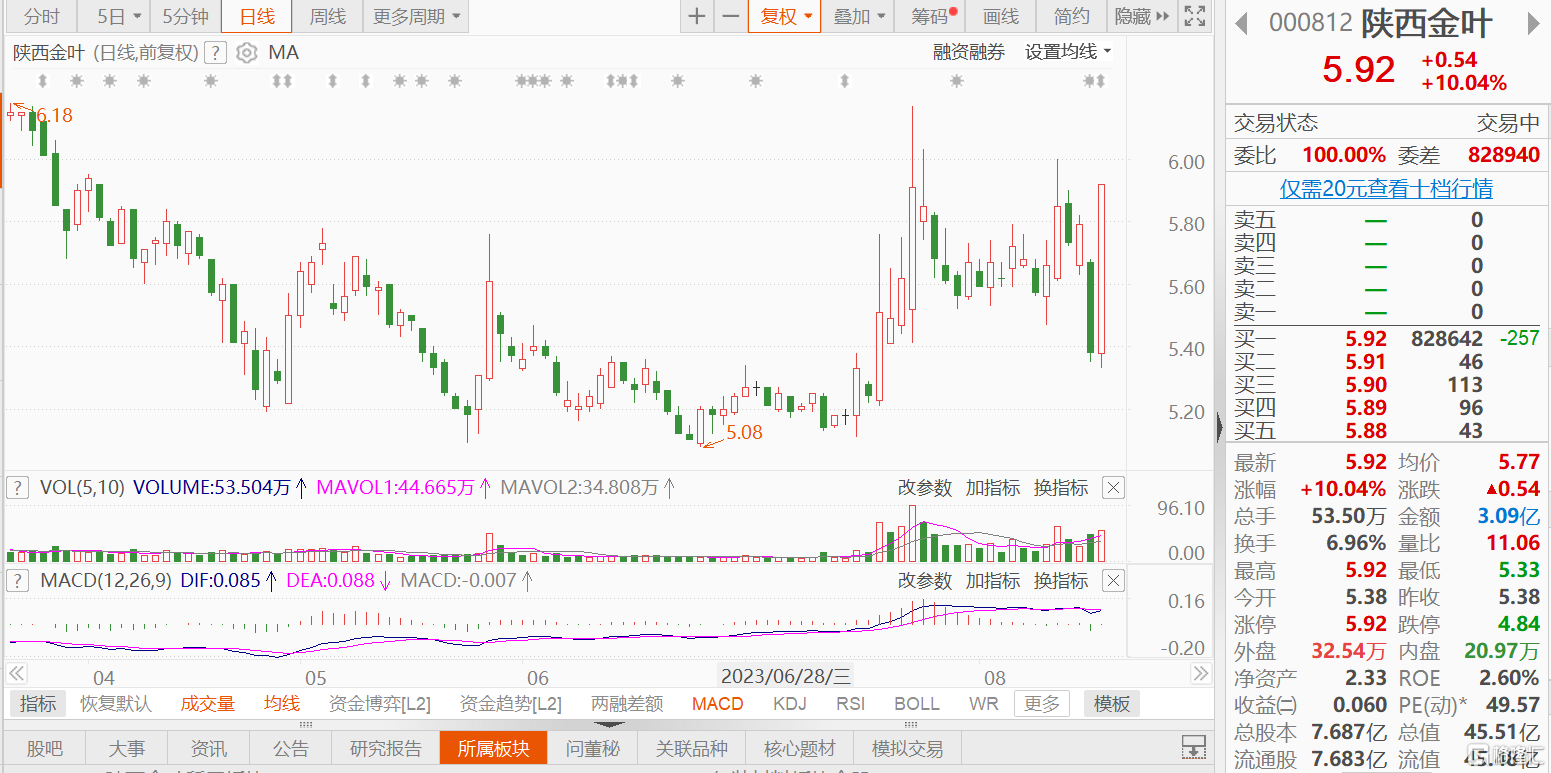
Task: Toggle 成交量 volume indicator
Action: point(207,704)
